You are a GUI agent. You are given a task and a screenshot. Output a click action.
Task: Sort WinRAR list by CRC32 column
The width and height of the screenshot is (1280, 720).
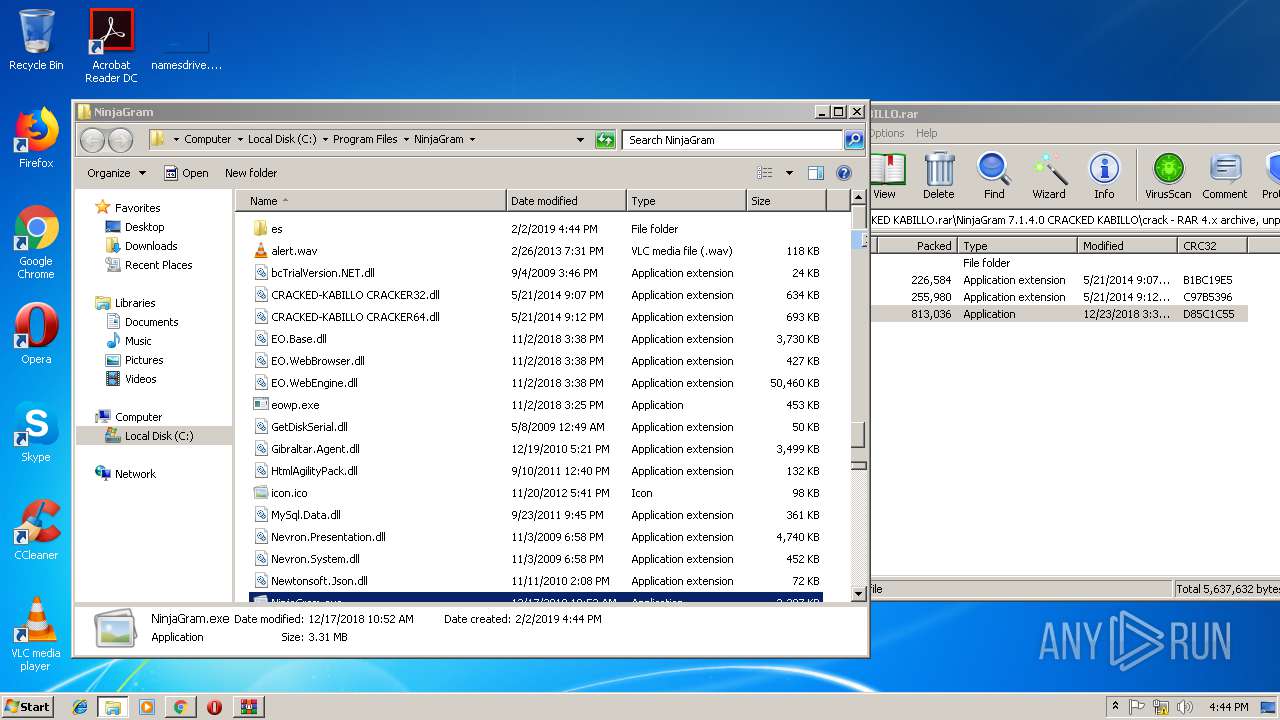[1211, 246]
